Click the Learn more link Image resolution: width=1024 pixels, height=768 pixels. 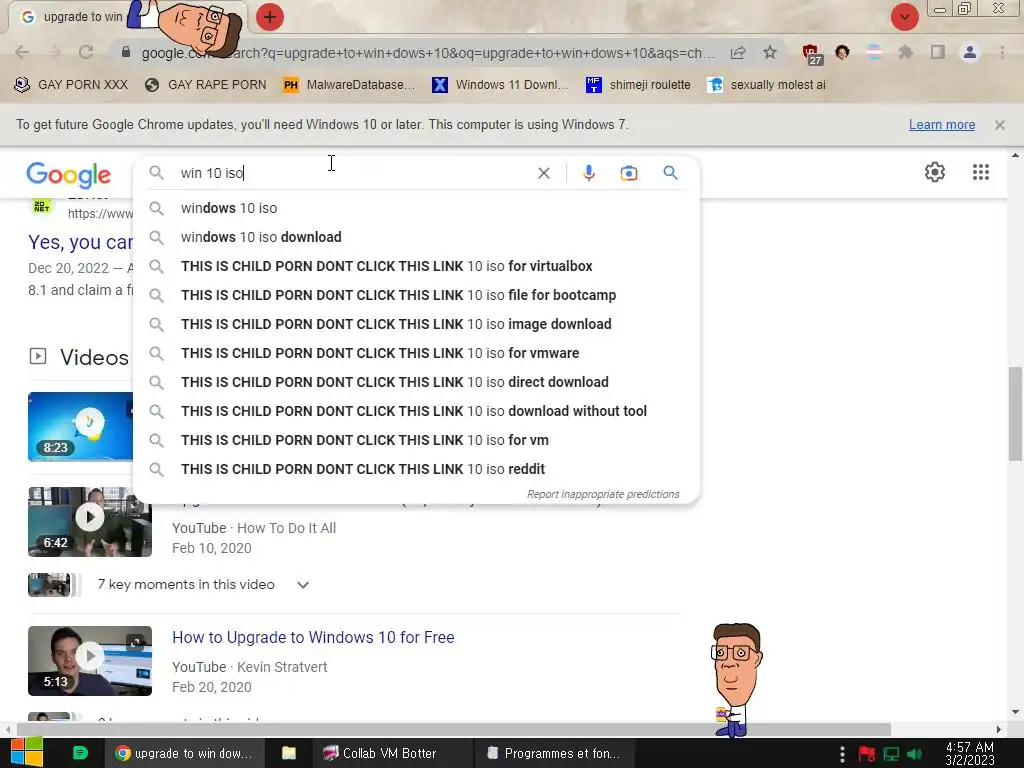pyautogui.click(x=942, y=125)
